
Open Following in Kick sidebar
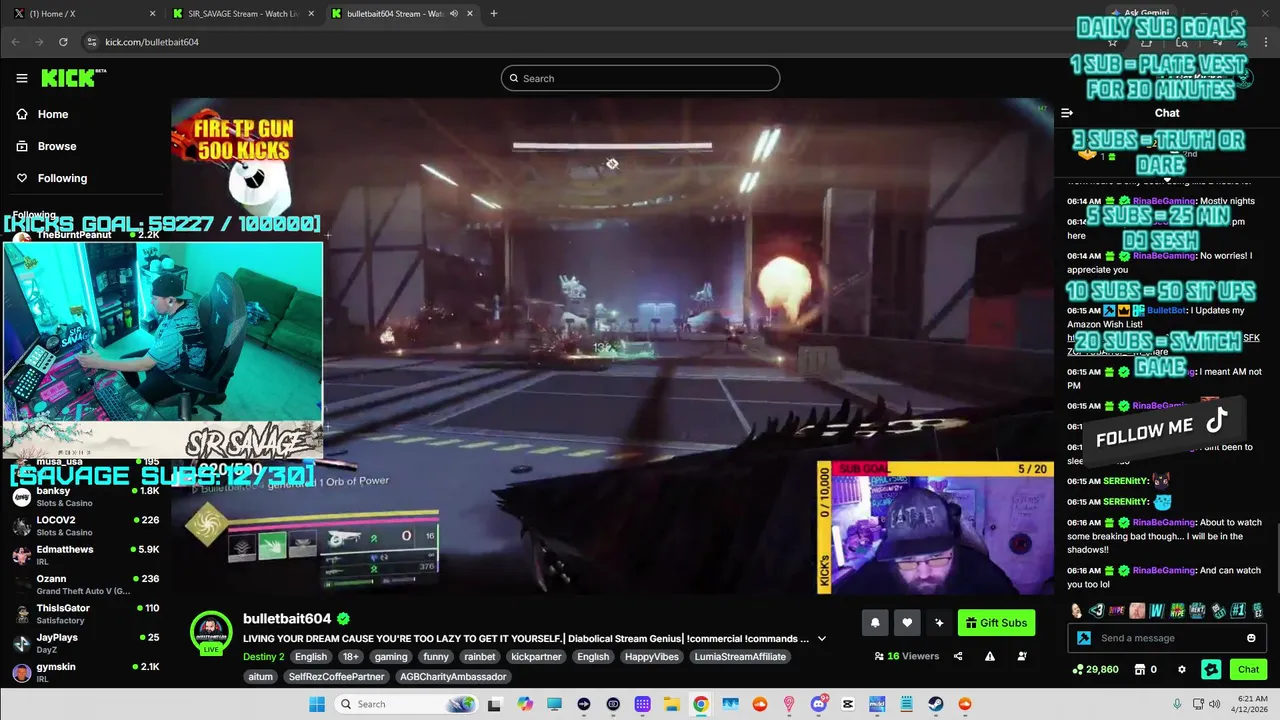51,178
